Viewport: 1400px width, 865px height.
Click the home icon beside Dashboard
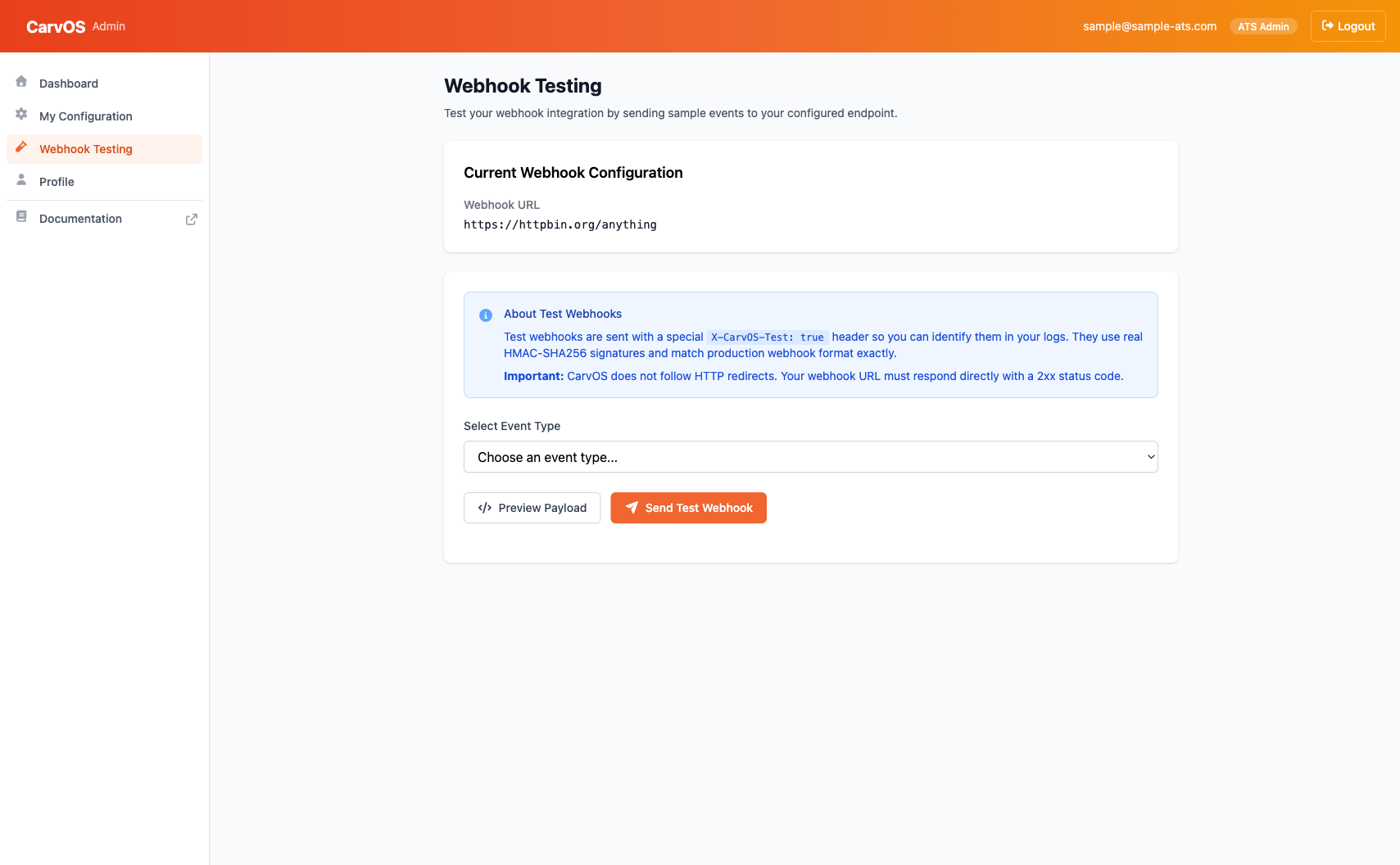click(21, 82)
